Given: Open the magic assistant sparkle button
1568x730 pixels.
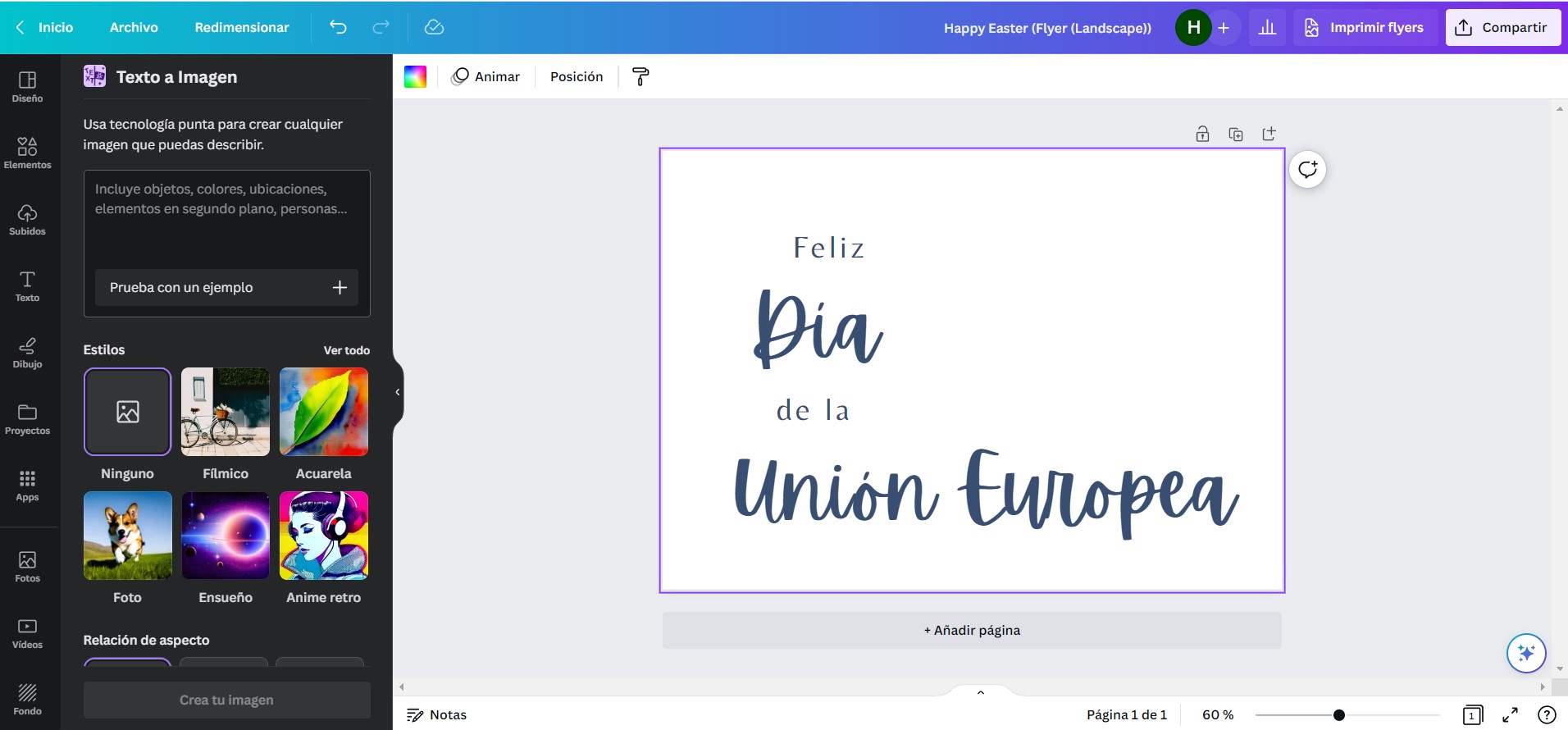Looking at the screenshot, I should [1526, 653].
